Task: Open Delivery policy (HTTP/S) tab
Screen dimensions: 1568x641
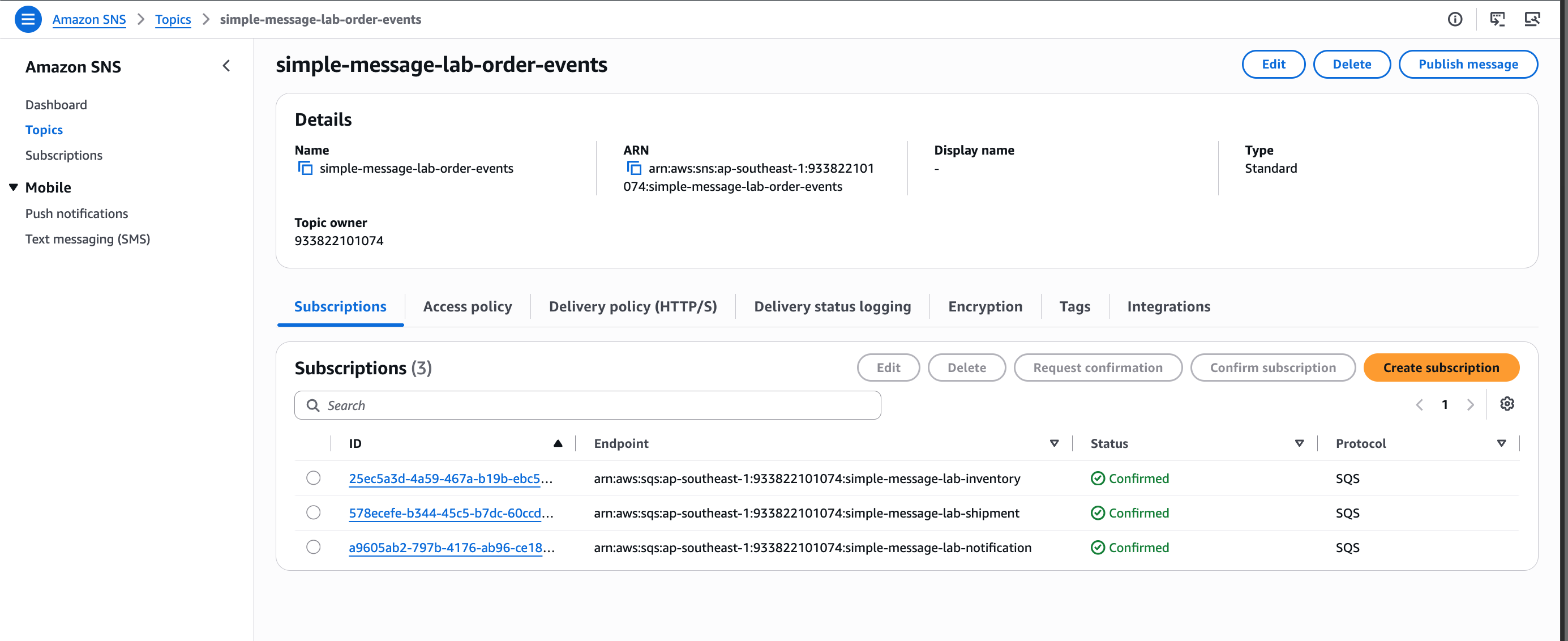Action: coord(632,306)
